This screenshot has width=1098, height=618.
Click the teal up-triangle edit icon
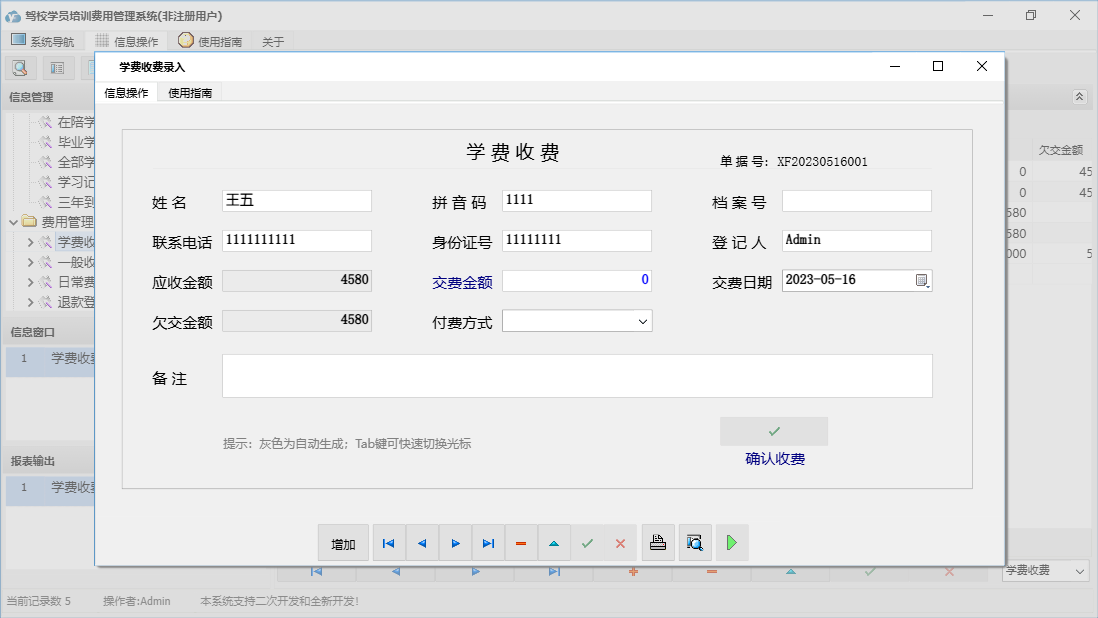[554, 543]
